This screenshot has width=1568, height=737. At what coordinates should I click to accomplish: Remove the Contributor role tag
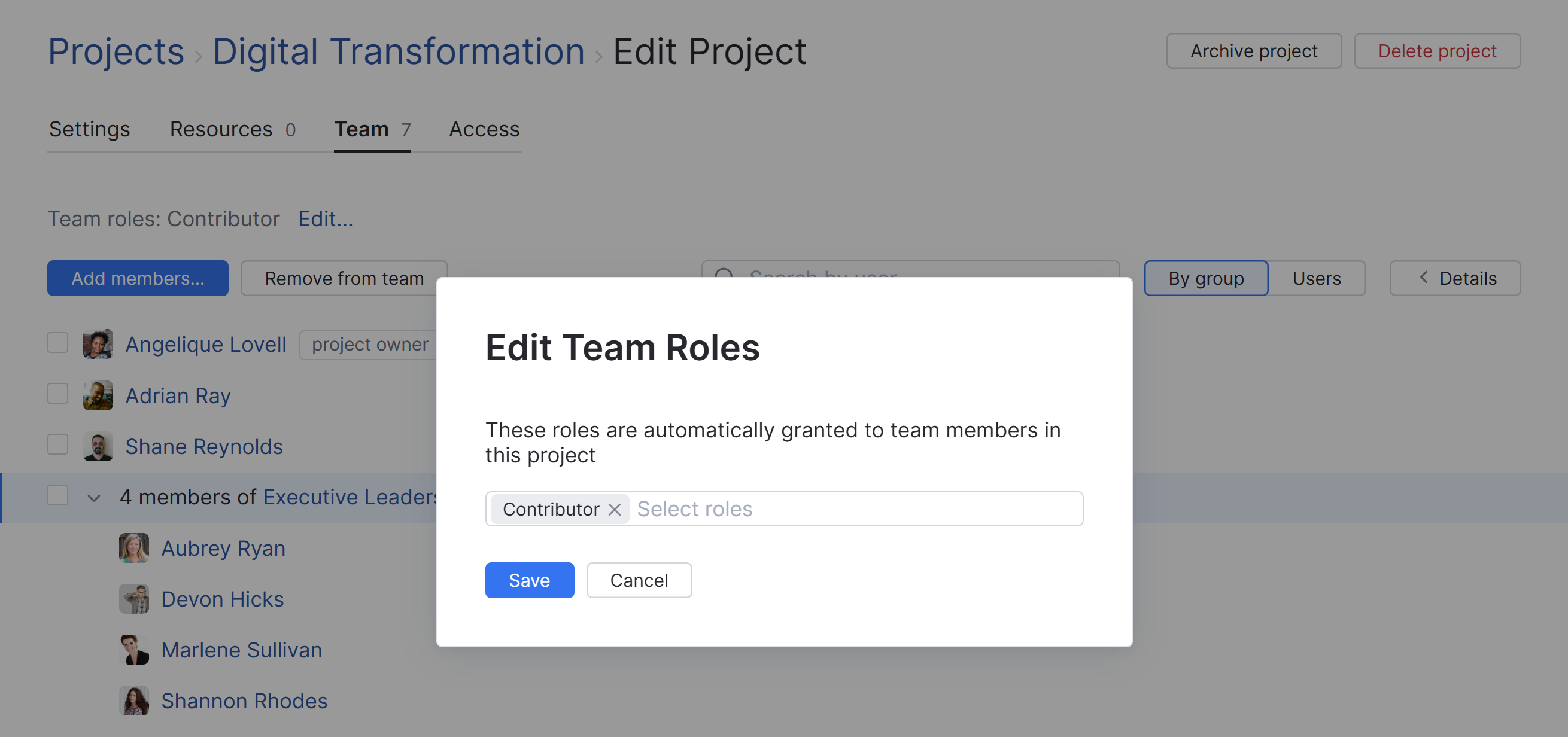(x=614, y=510)
